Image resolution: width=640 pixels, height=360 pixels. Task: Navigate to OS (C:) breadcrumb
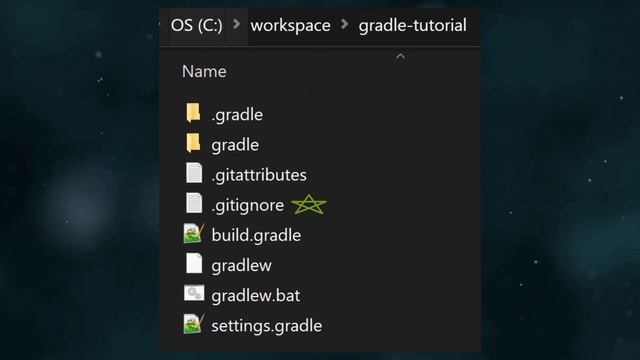197,25
